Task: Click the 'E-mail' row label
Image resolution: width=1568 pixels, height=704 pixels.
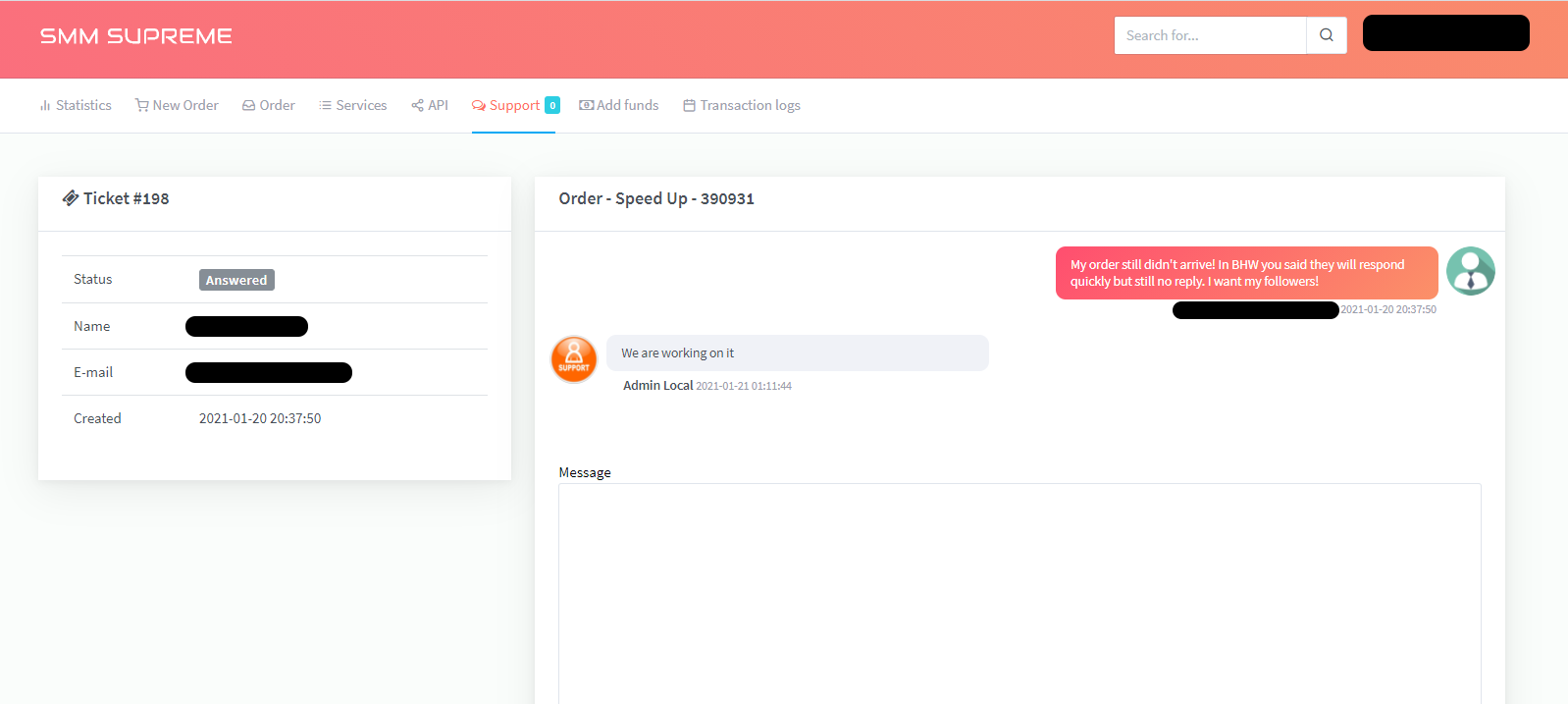Action: [93, 372]
